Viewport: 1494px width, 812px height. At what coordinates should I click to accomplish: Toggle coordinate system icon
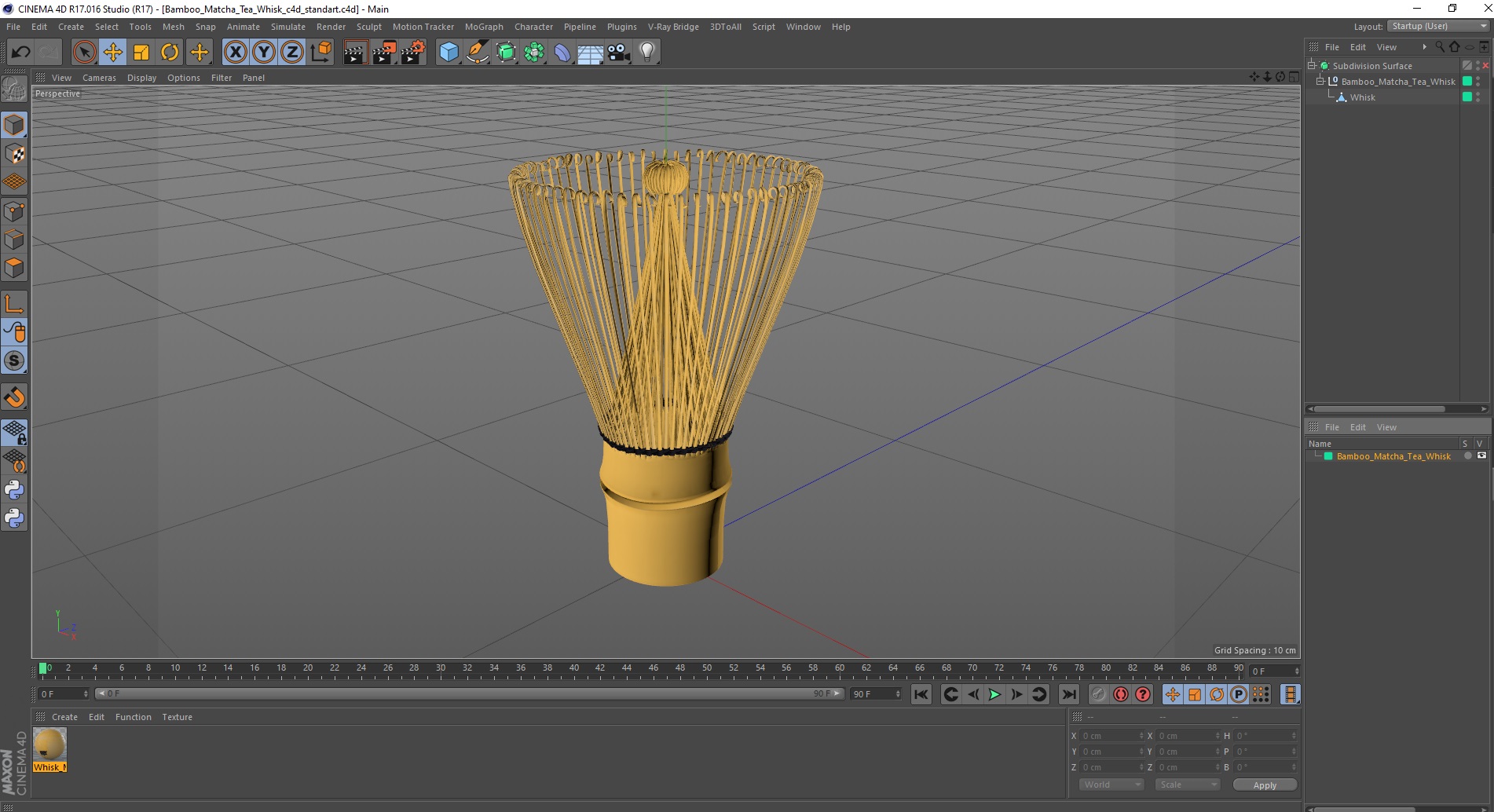[x=321, y=53]
